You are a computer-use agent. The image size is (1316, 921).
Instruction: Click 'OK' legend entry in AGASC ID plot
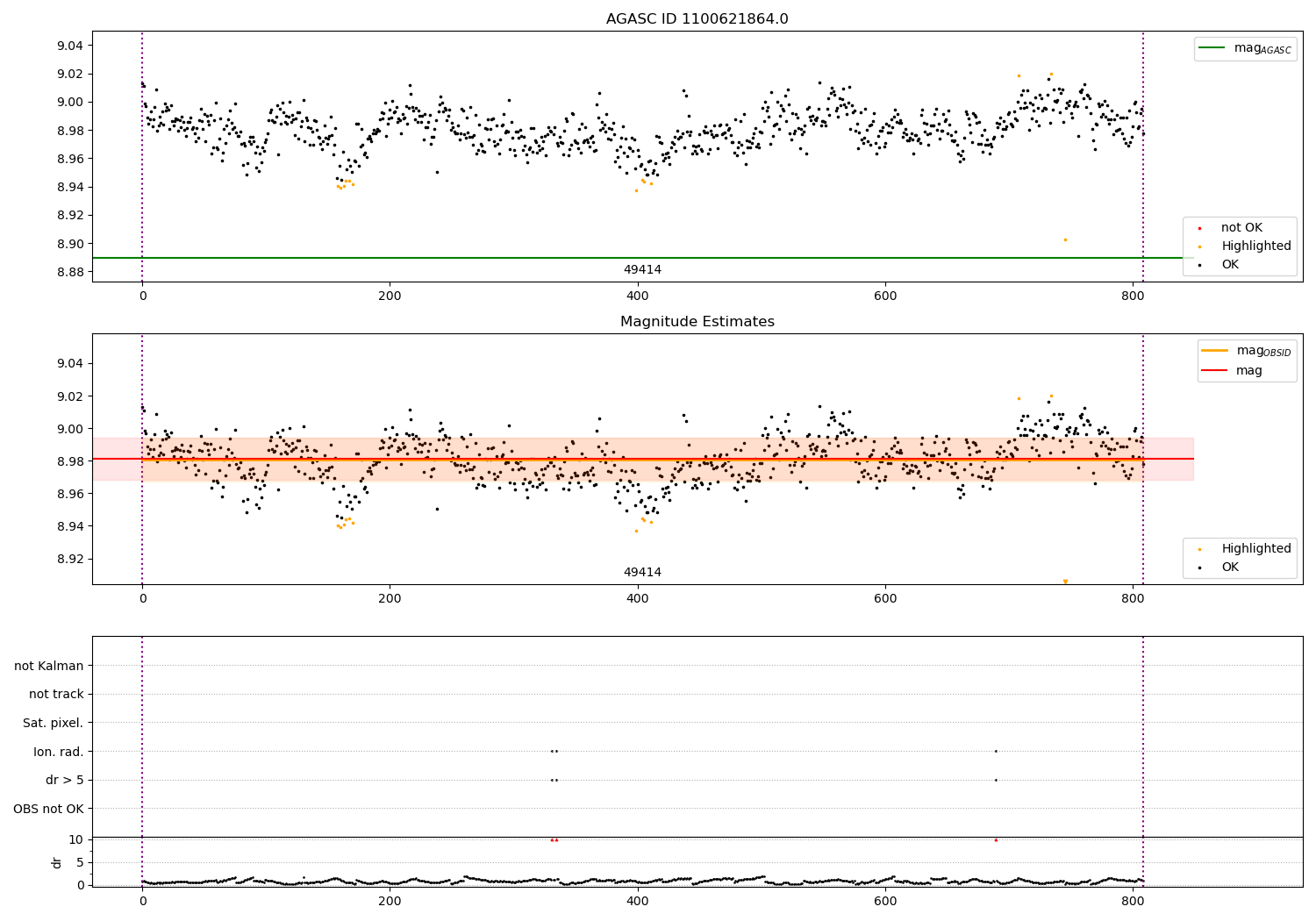1219,265
